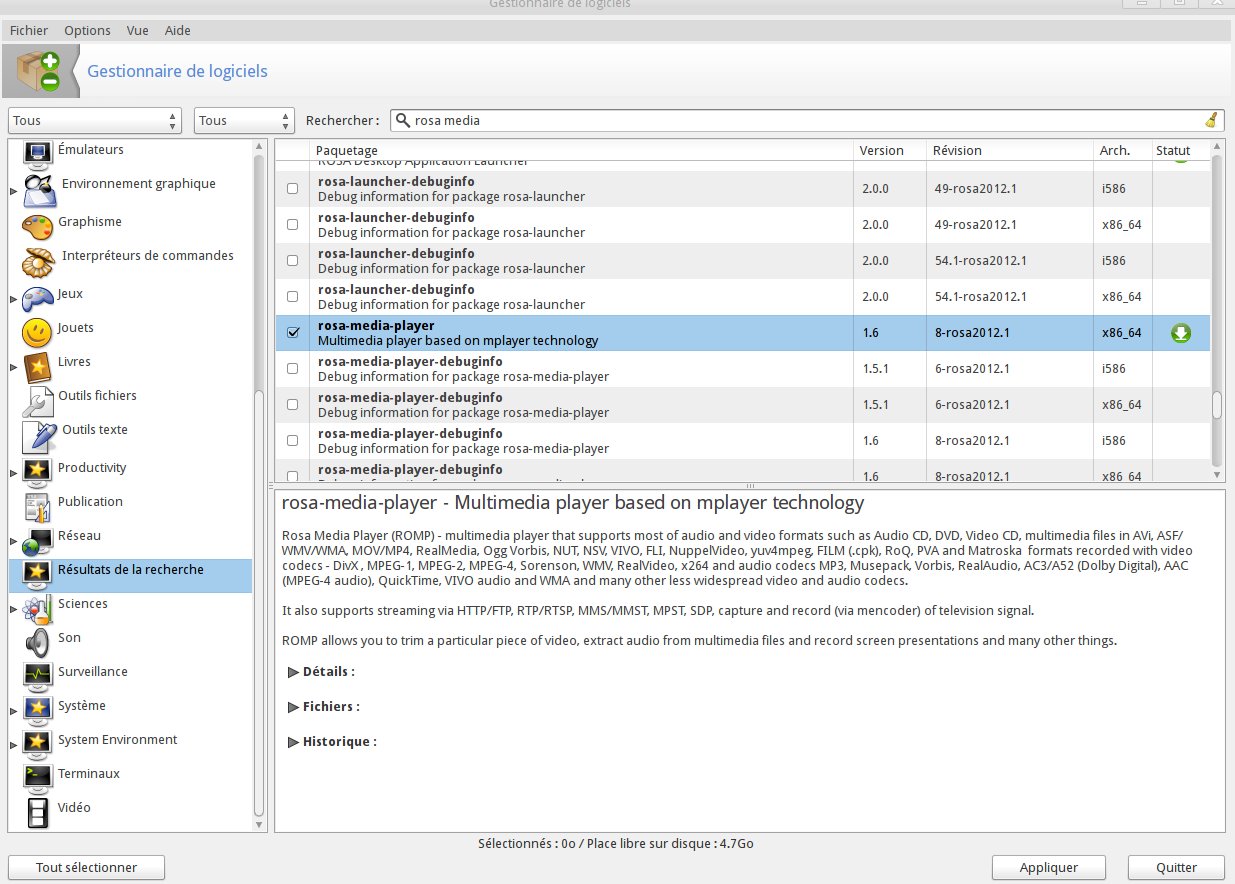Expand the Sciences category arrow

point(14,609)
